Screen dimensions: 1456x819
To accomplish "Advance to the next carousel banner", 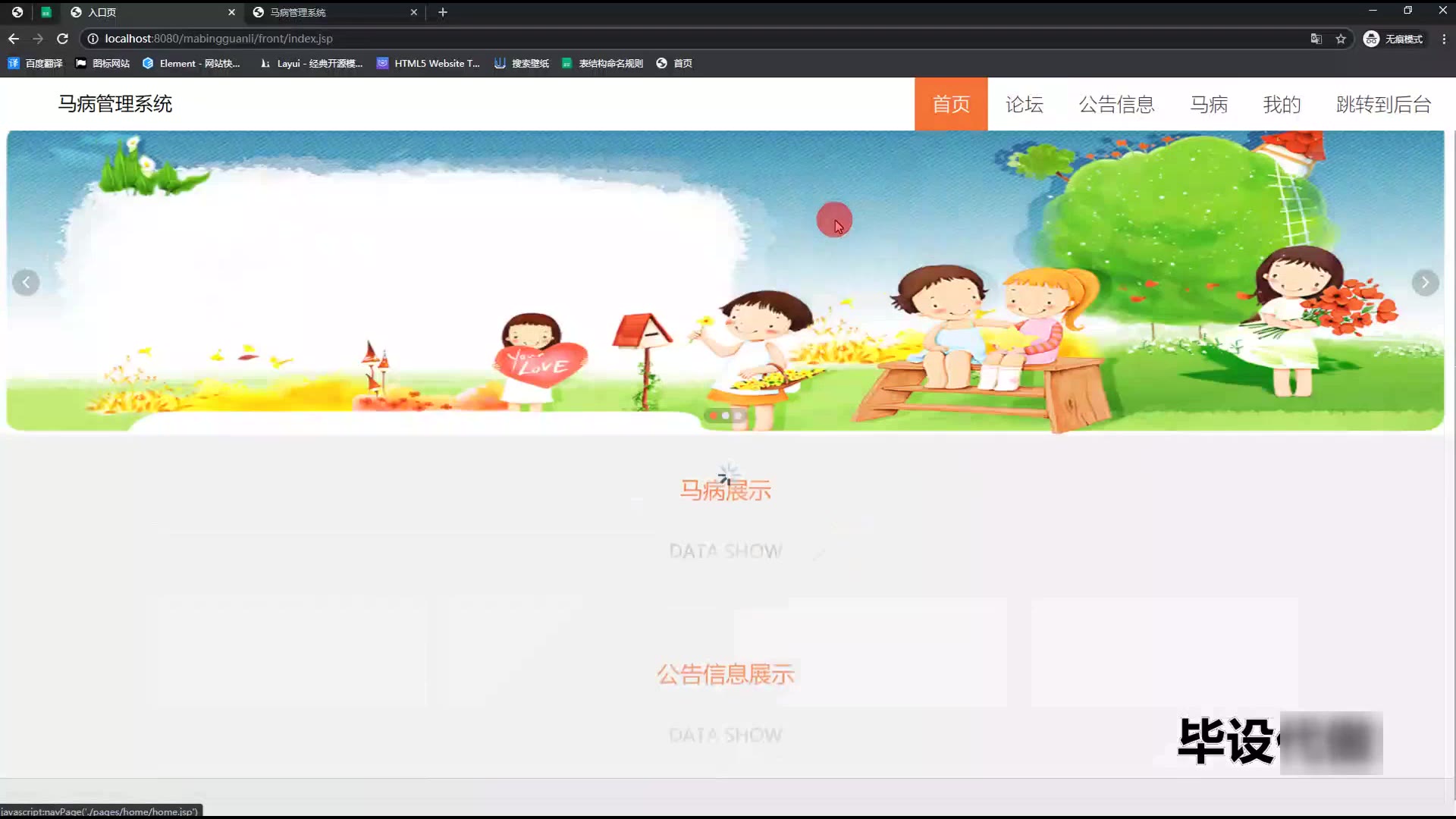I will tap(1425, 283).
